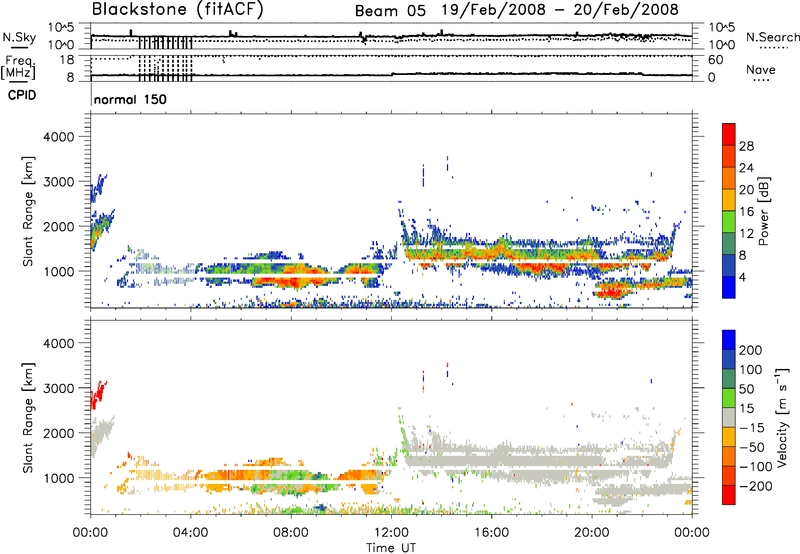Click the 'Power [dB]' colorbar label
This screenshot has width=800, height=554.
764,211
